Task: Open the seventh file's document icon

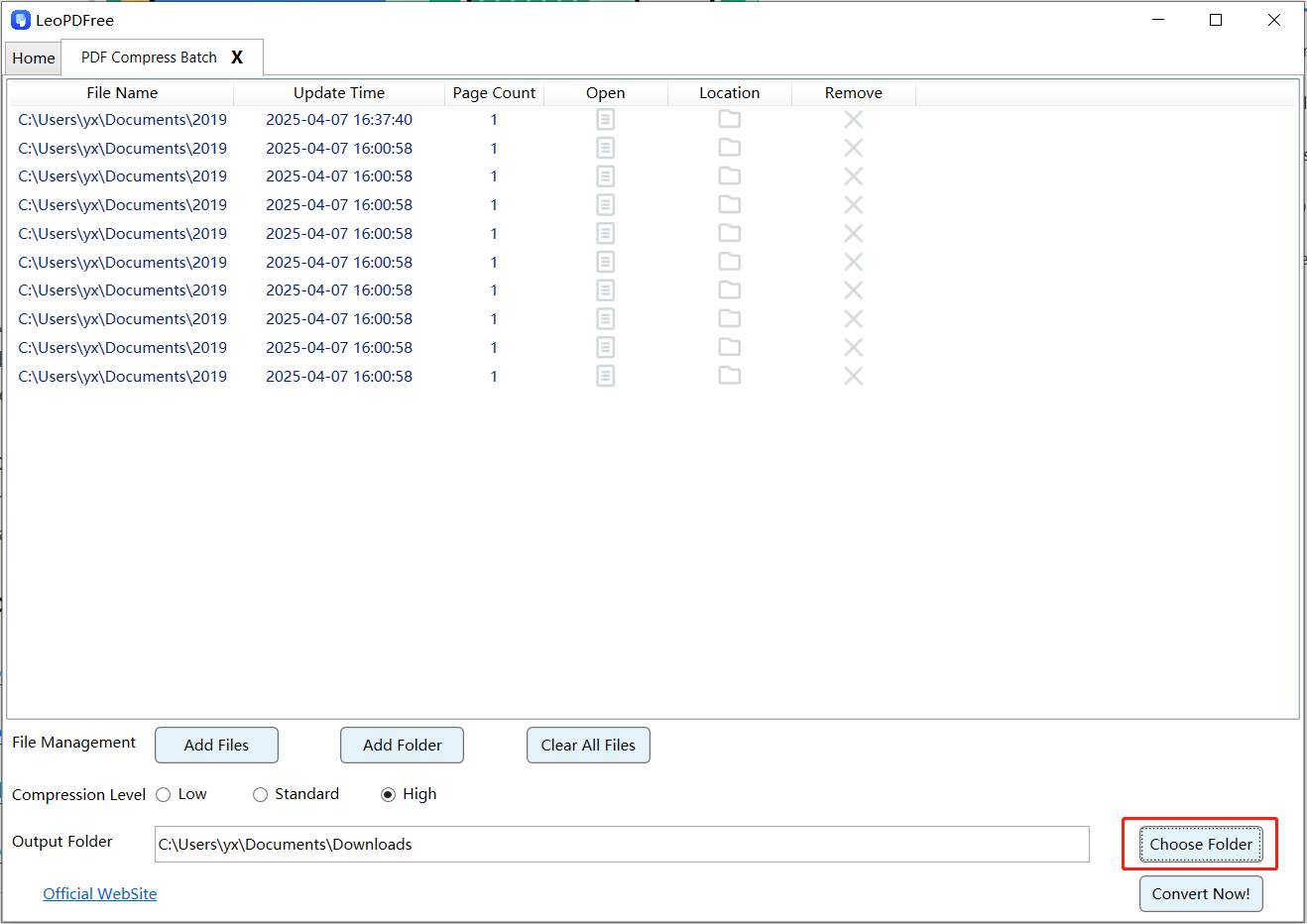Action: 605,290
